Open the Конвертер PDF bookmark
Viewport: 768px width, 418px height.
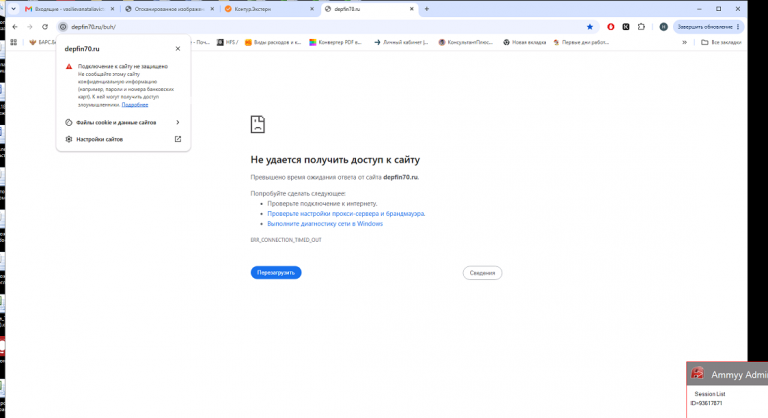[x=336, y=42]
